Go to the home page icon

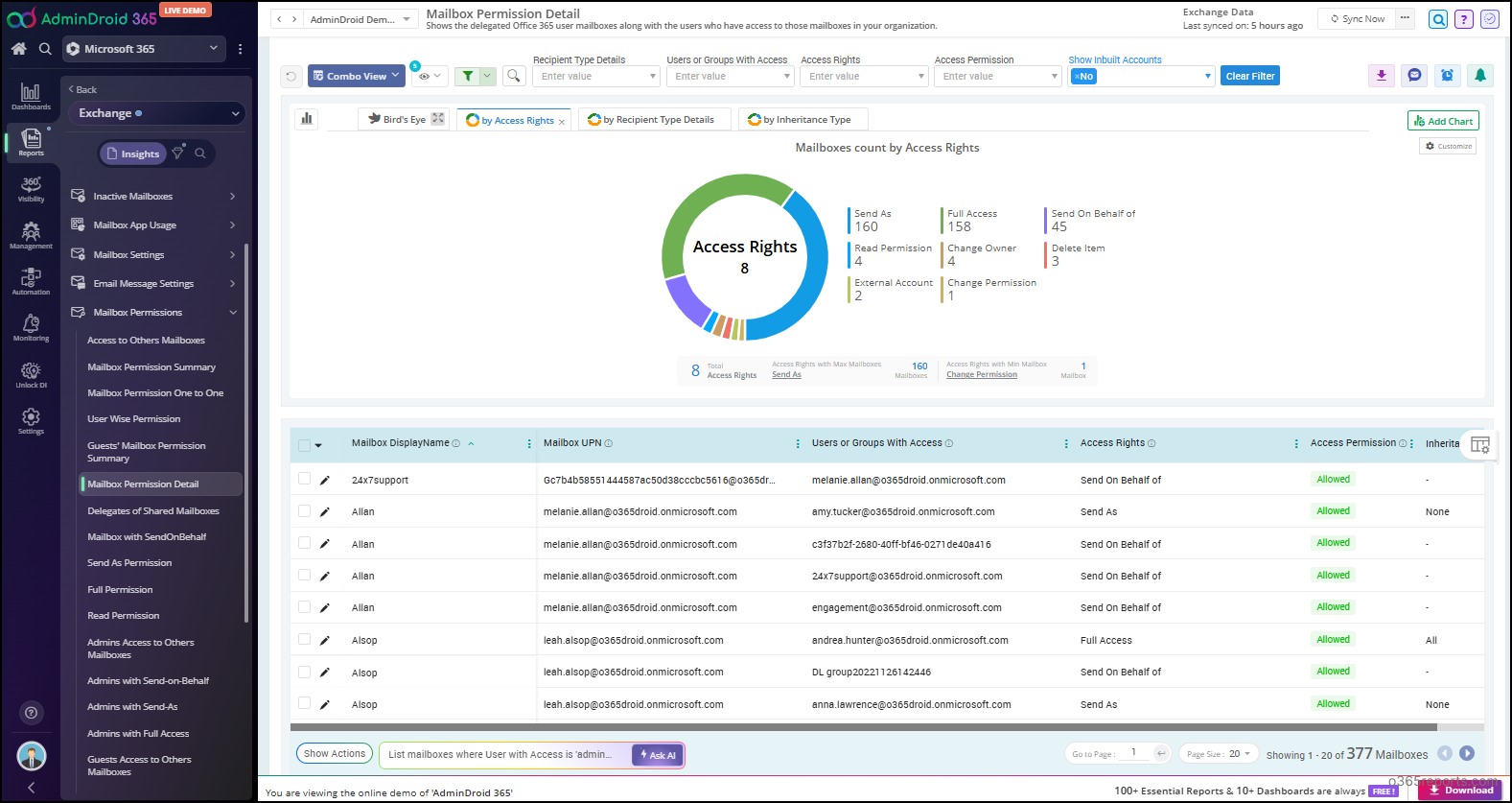[18, 49]
